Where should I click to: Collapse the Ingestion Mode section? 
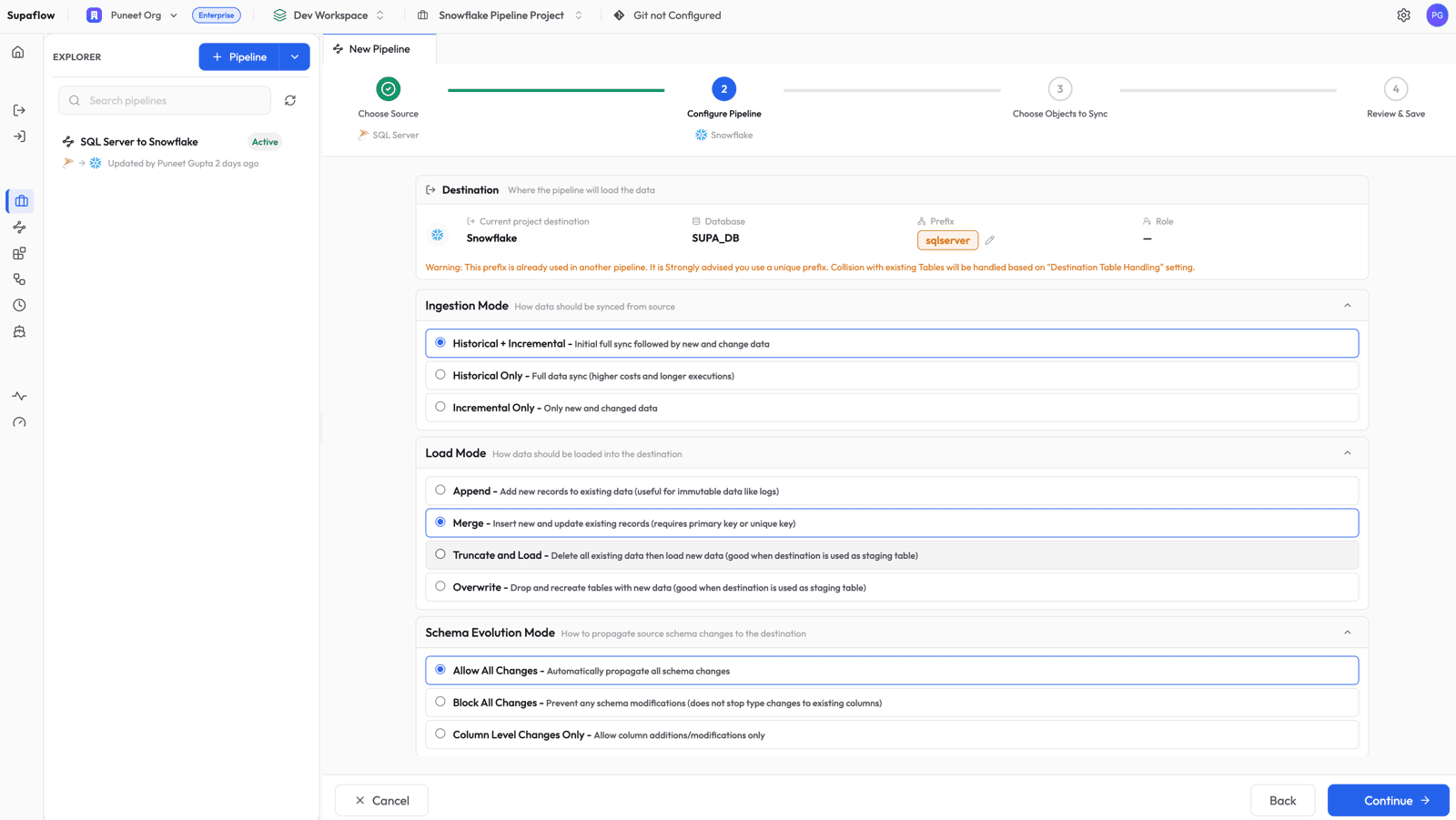pyautogui.click(x=1348, y=306)
